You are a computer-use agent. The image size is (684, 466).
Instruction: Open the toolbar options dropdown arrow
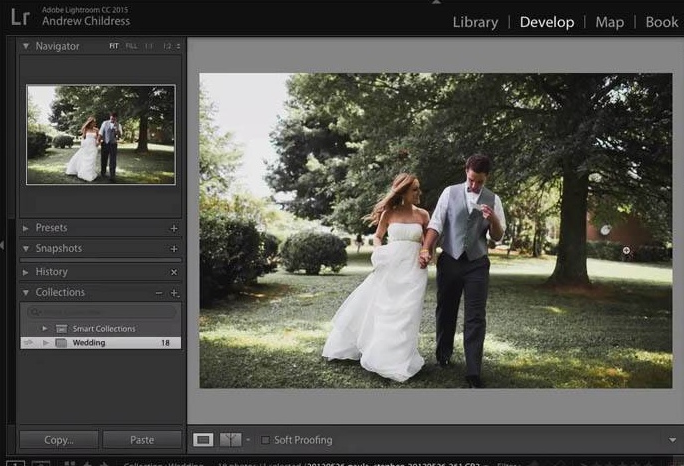[x=672, y=440]
